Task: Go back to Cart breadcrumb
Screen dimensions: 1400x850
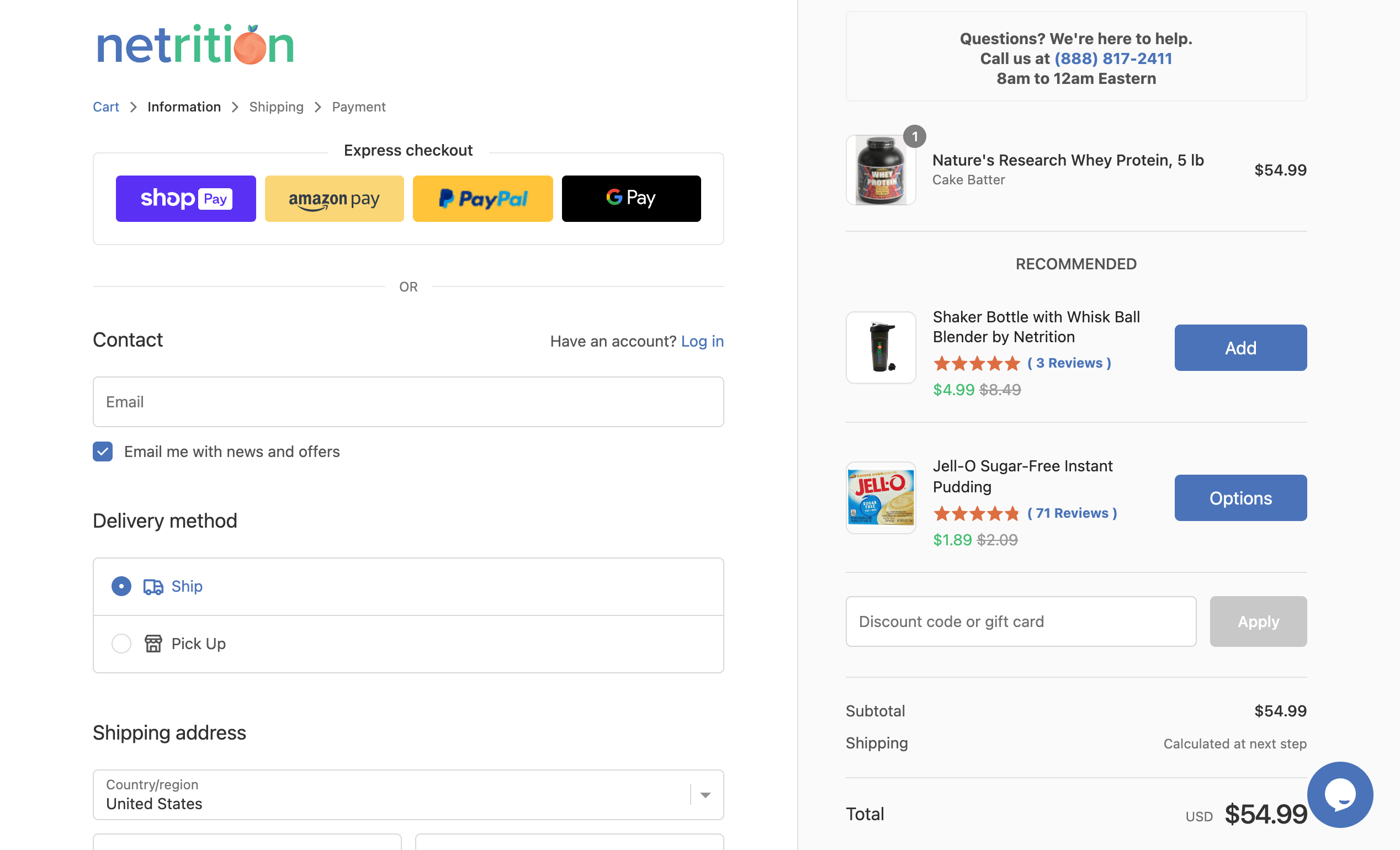Action: (x=105, y=107)
